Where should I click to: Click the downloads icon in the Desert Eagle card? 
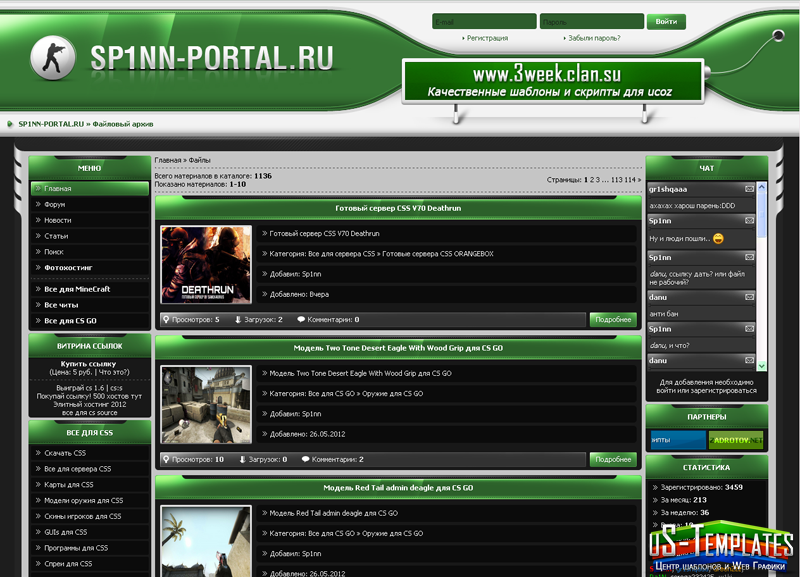242,459
